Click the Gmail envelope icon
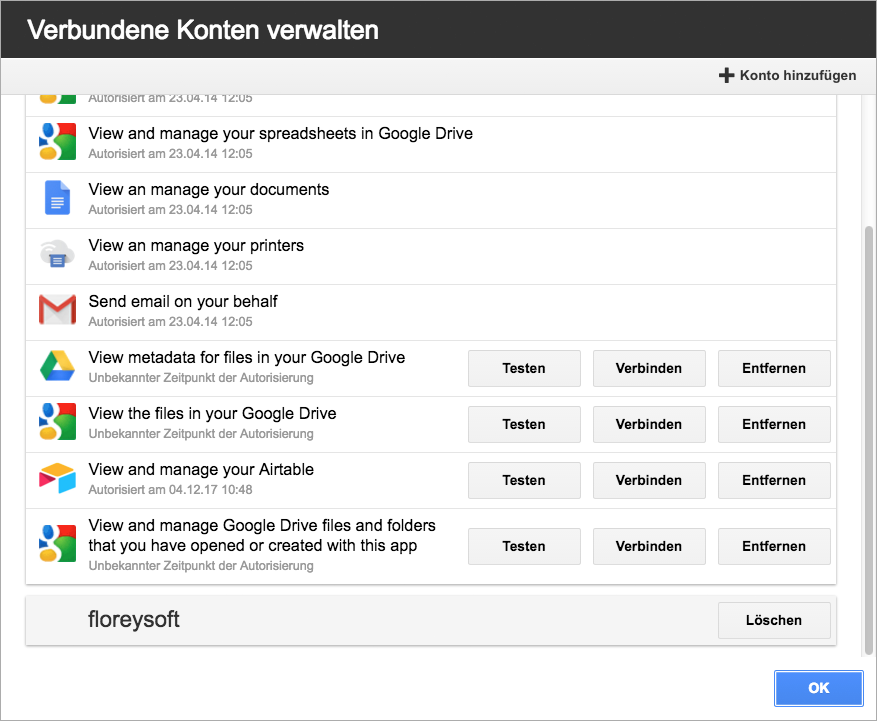 (57, 309)
